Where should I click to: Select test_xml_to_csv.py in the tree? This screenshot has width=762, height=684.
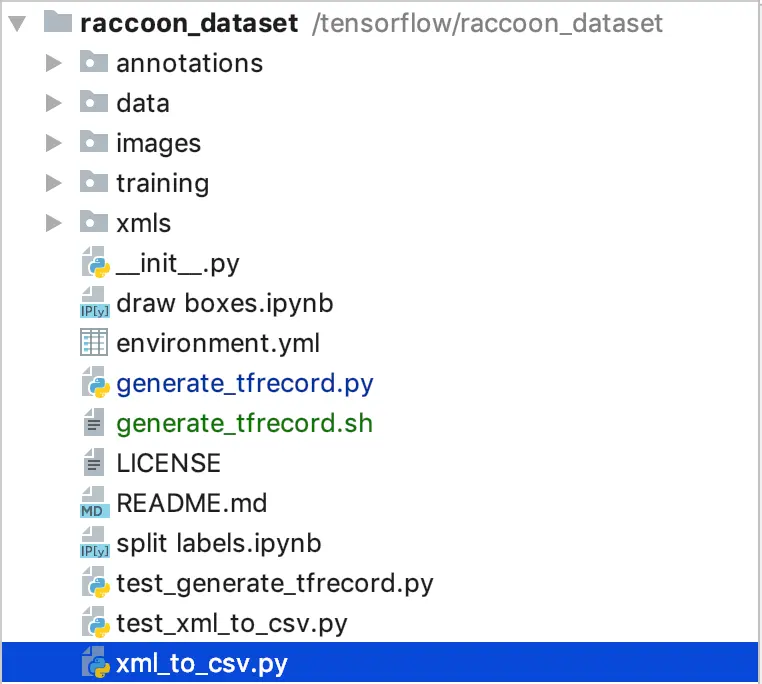pyautogui.click(x=231, y=624)
